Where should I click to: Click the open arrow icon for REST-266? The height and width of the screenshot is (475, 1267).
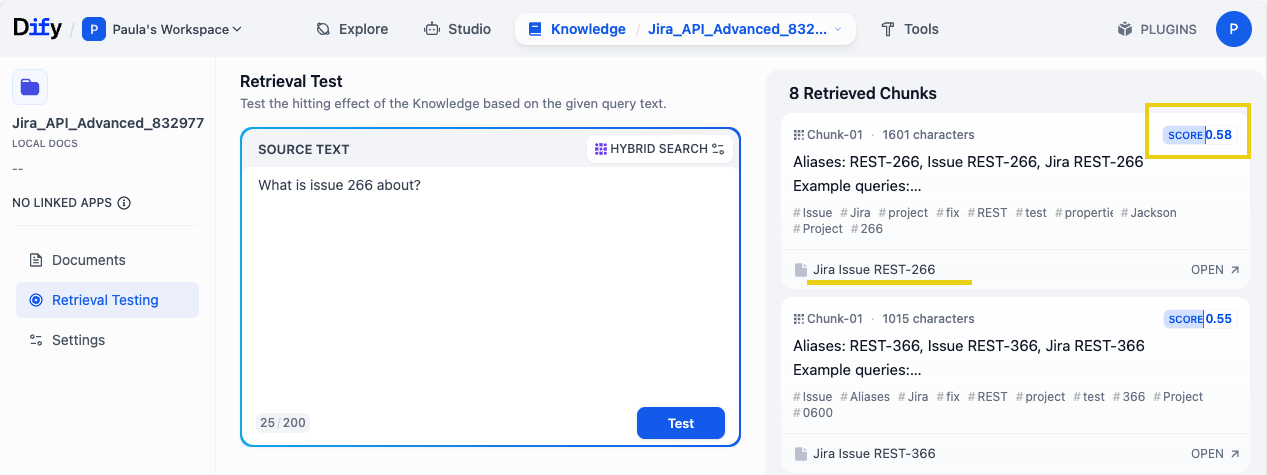click(1235, 270)
